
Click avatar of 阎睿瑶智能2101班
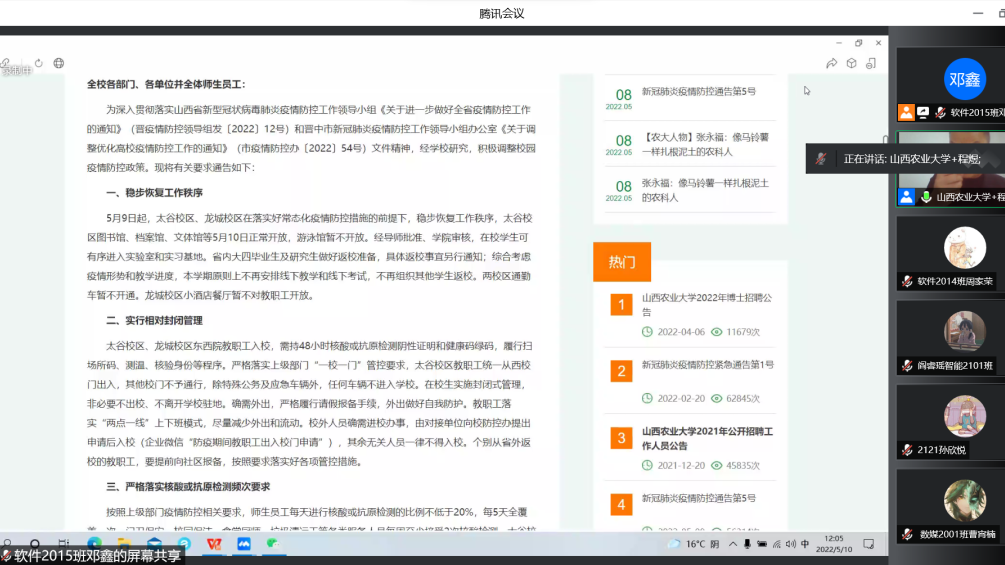click(x=965, y=332)
